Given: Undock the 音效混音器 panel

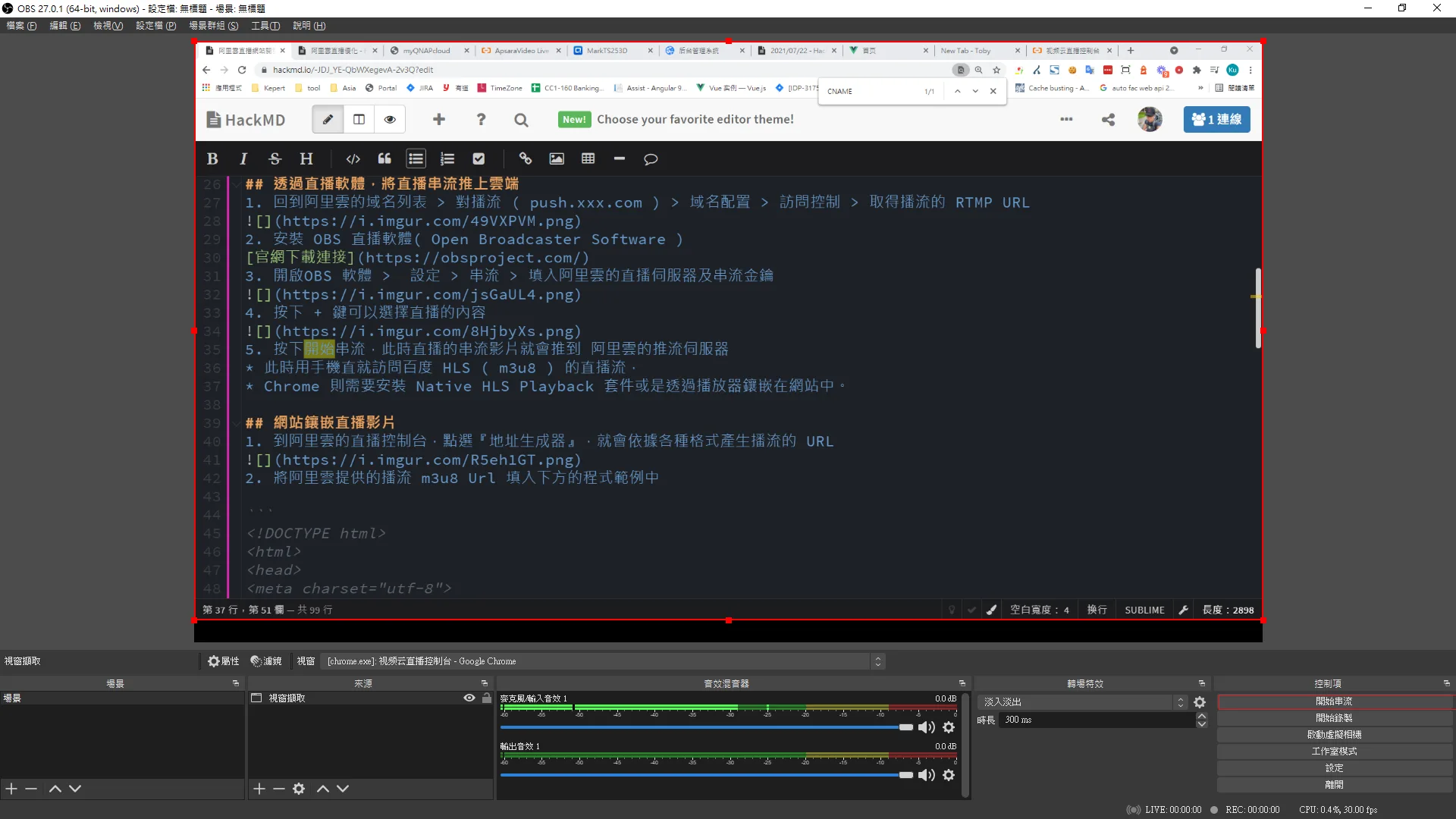Looking at the screenshot, I should pos(962,683).
